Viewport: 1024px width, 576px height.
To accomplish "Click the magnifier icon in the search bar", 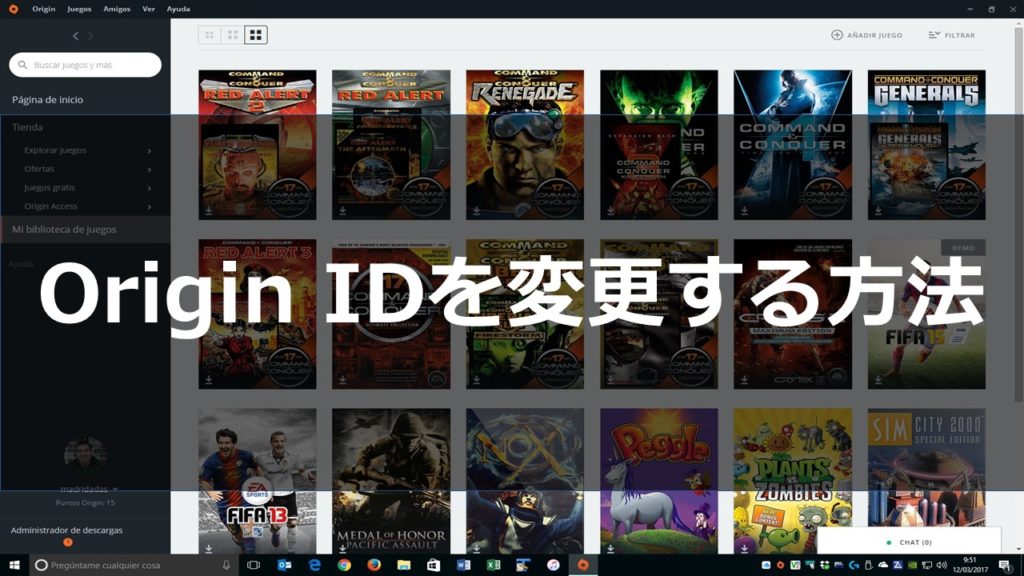I will pyautogui.click(x=21, y=64).
